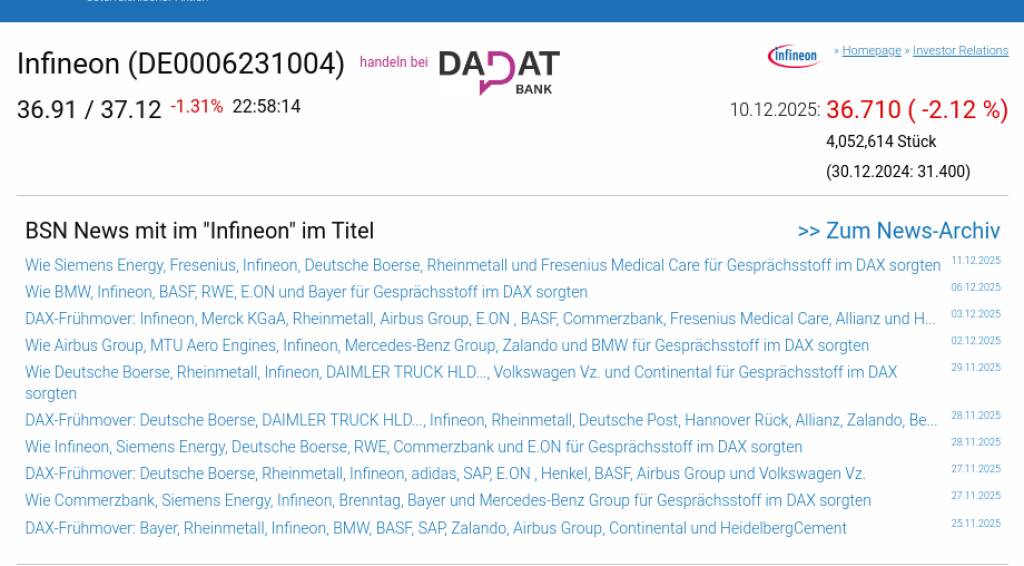The height and width of the screenshot is (566, 1024).
Task: Open the Infineon Homepage link
Action: 871,51
